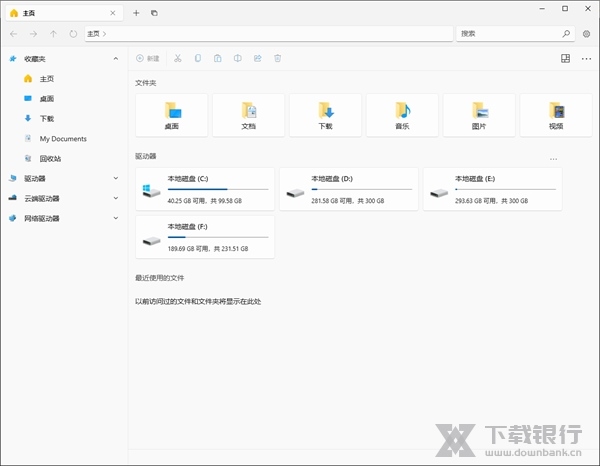Click text '40.25 GB 可用, 共 99.58 GB'
The width and height of the screenshot is (600, 466).
(x=205, y=201)
